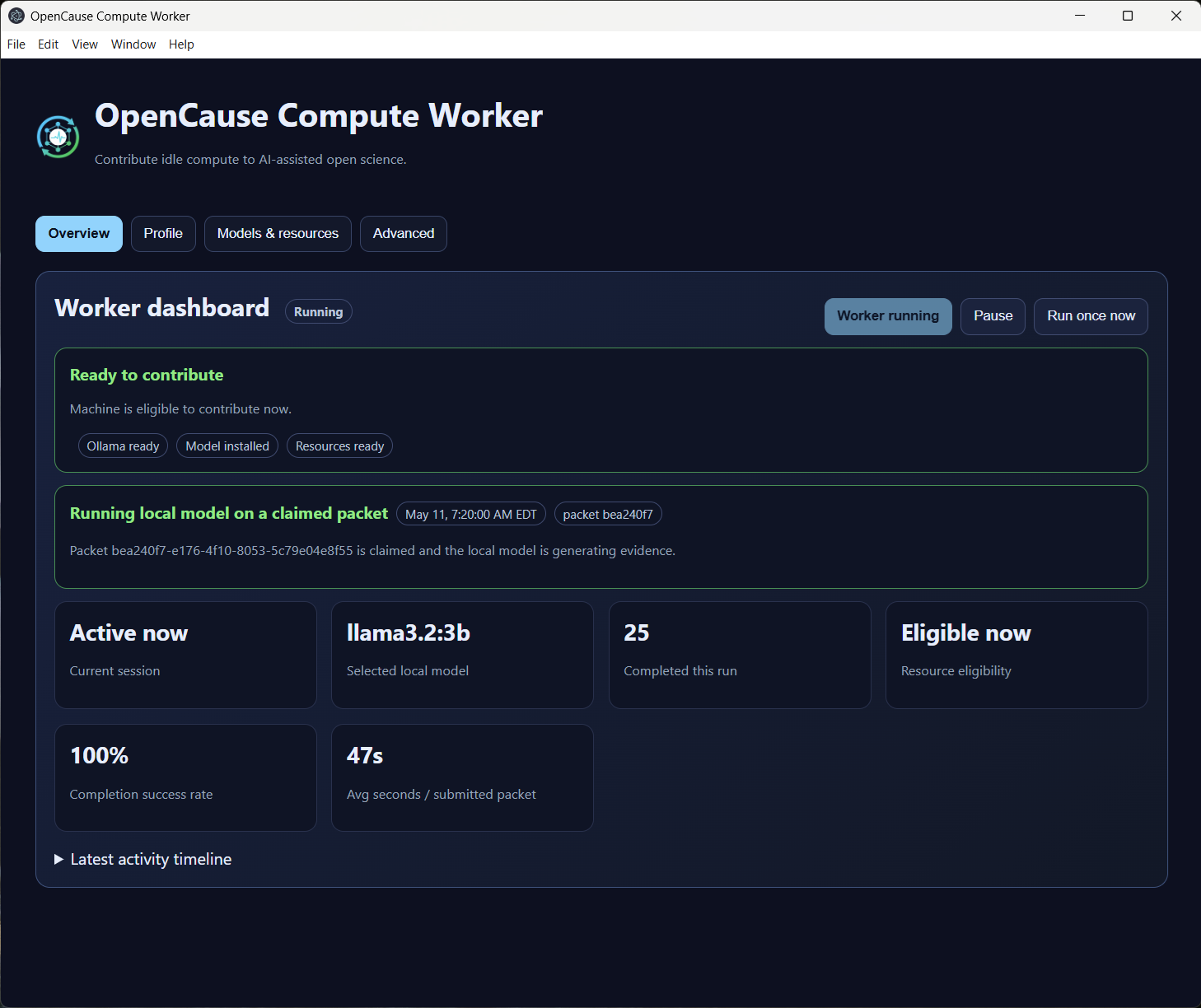Image resolution: width=1201 pixels, height=1008 pixels.
Task: Open the Window menu
Action: [x=133, y=44]
